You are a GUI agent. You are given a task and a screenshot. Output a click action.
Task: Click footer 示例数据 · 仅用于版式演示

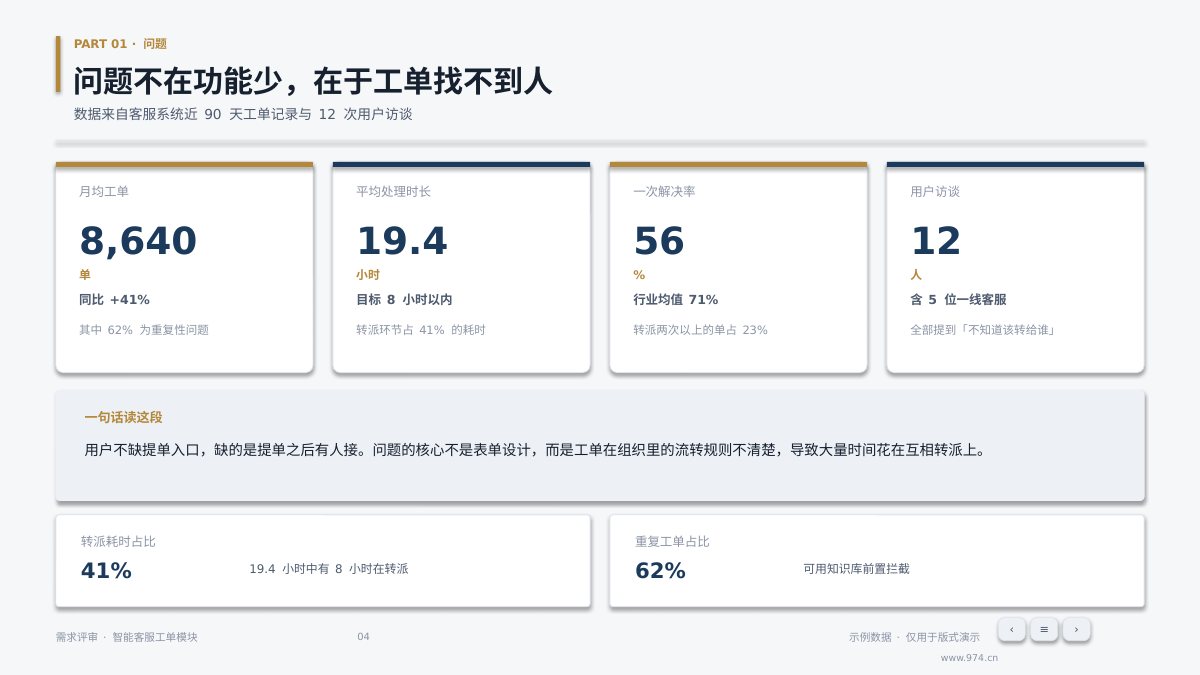pyautogui.click(x=914, y=637)
